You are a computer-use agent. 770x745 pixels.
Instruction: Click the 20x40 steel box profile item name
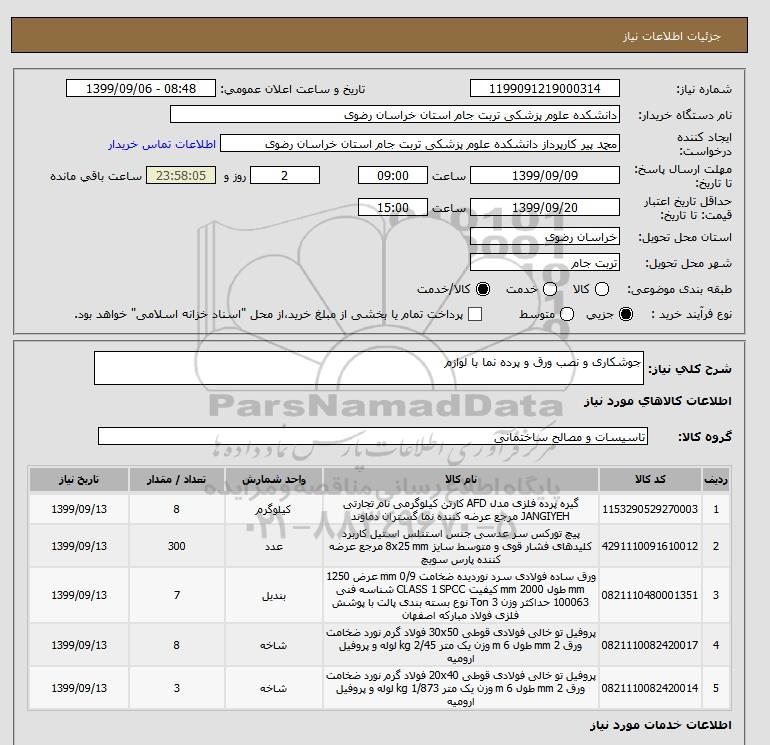[461, 689]
